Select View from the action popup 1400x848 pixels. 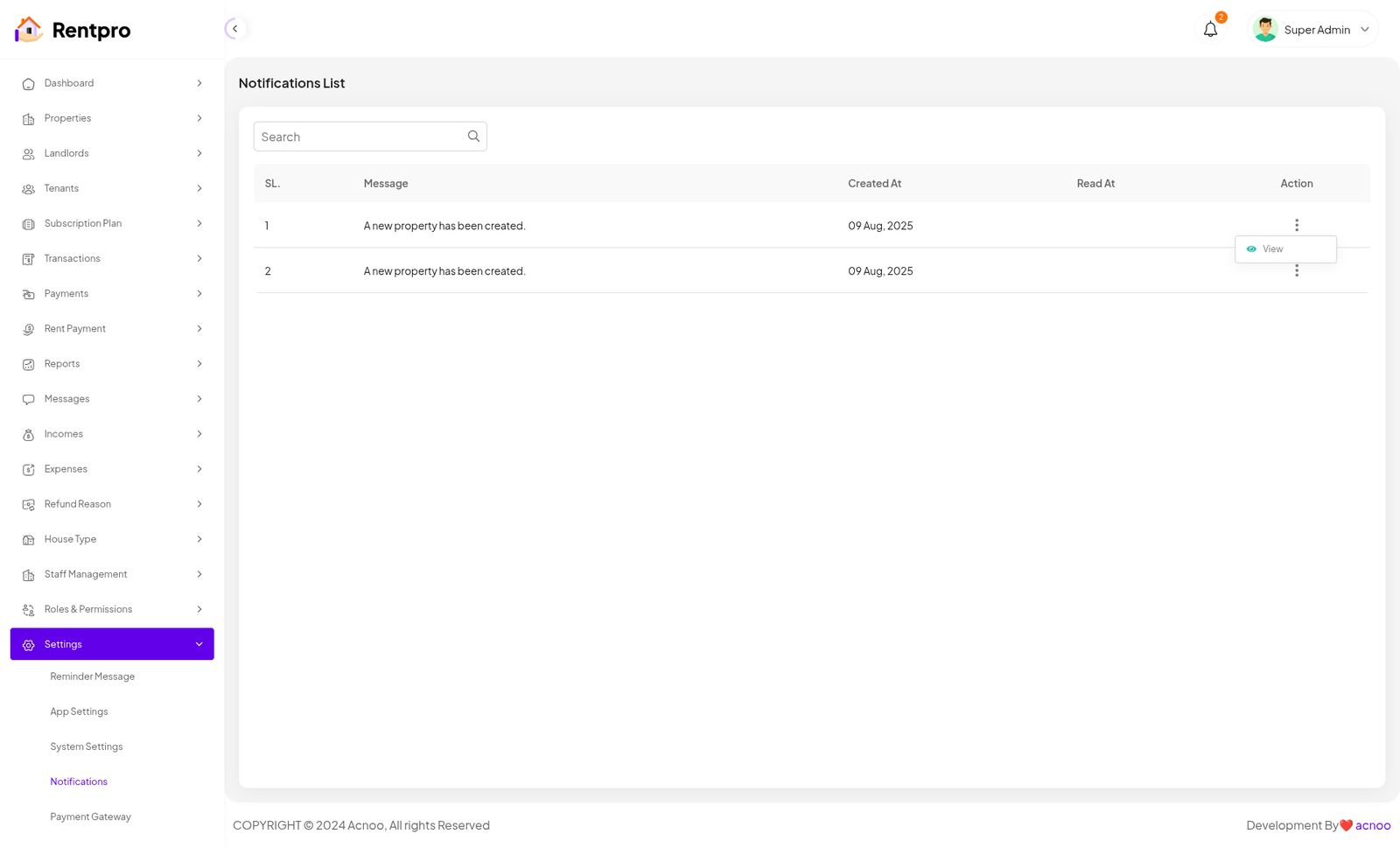click(x=1272, y=249)
